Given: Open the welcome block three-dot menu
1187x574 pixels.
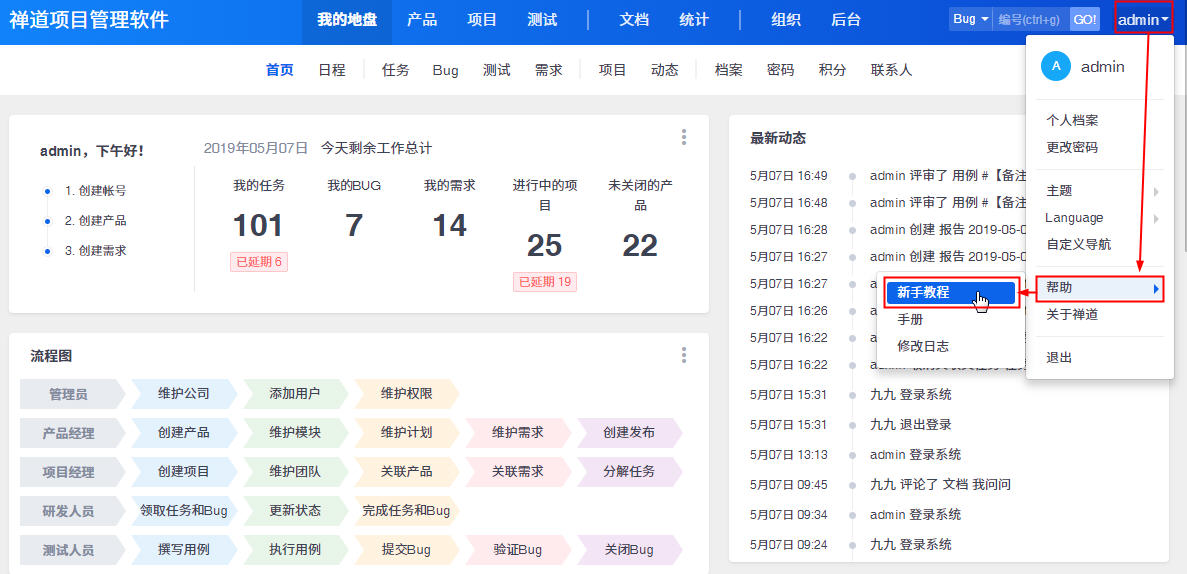Looking at the screenshot, I should (x=684, y=137).
